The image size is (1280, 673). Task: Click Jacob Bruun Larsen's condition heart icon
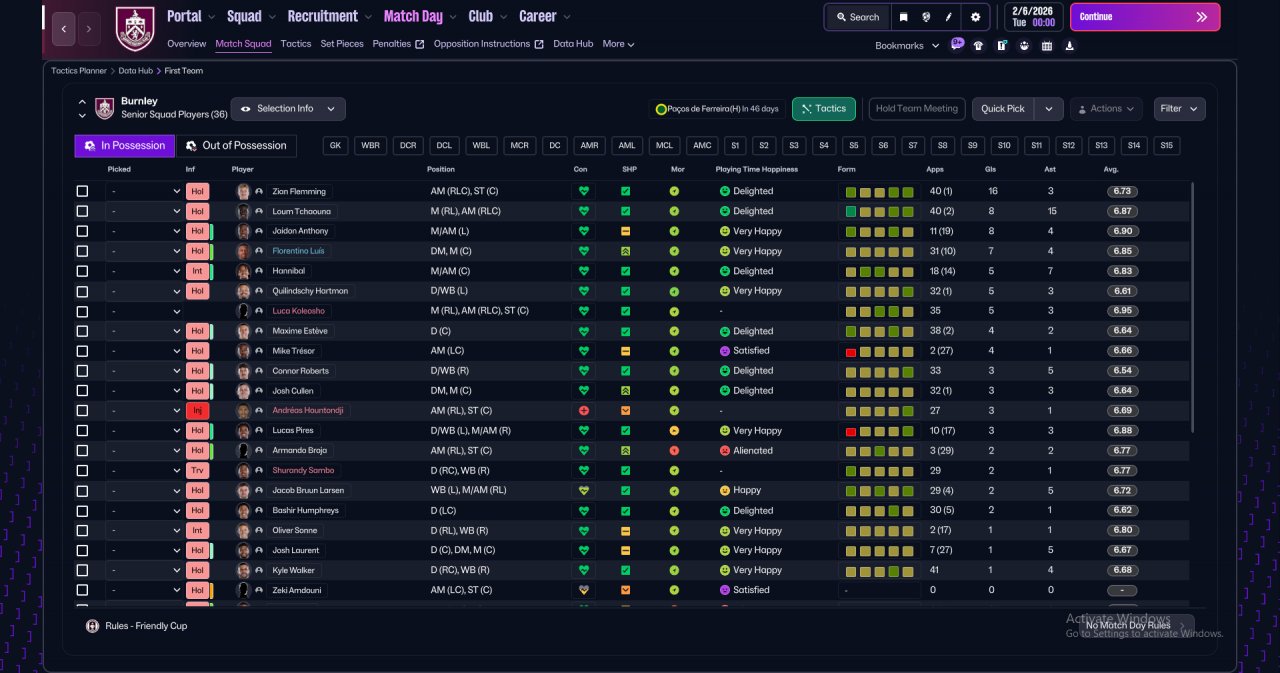pyautogui.click(x=584, y=491)
